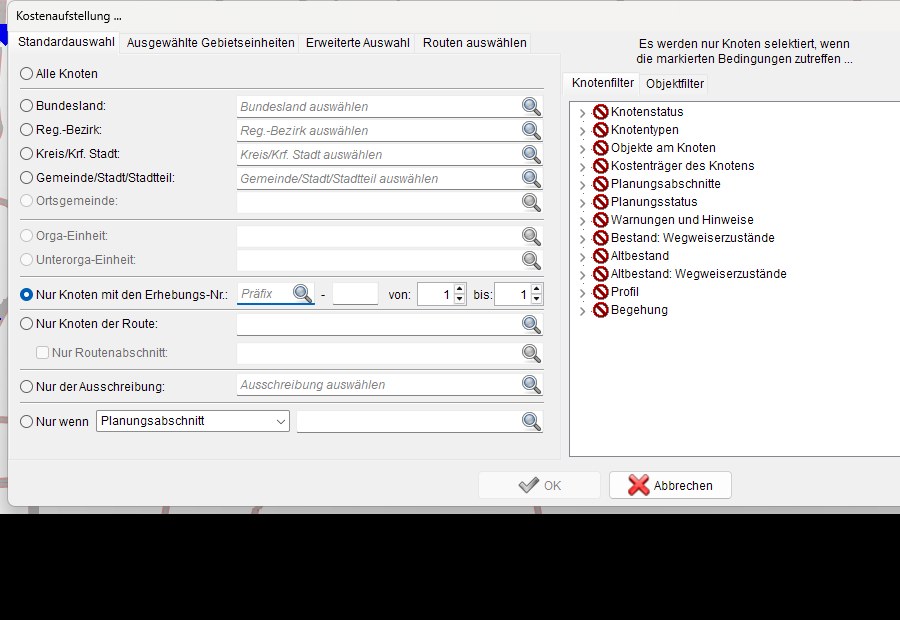Image resolution: width=900 pixels, height=620 pixels.
Task: Click the Reg.-Bezirk lookup magnifier icon
Action: click(531, 130)
